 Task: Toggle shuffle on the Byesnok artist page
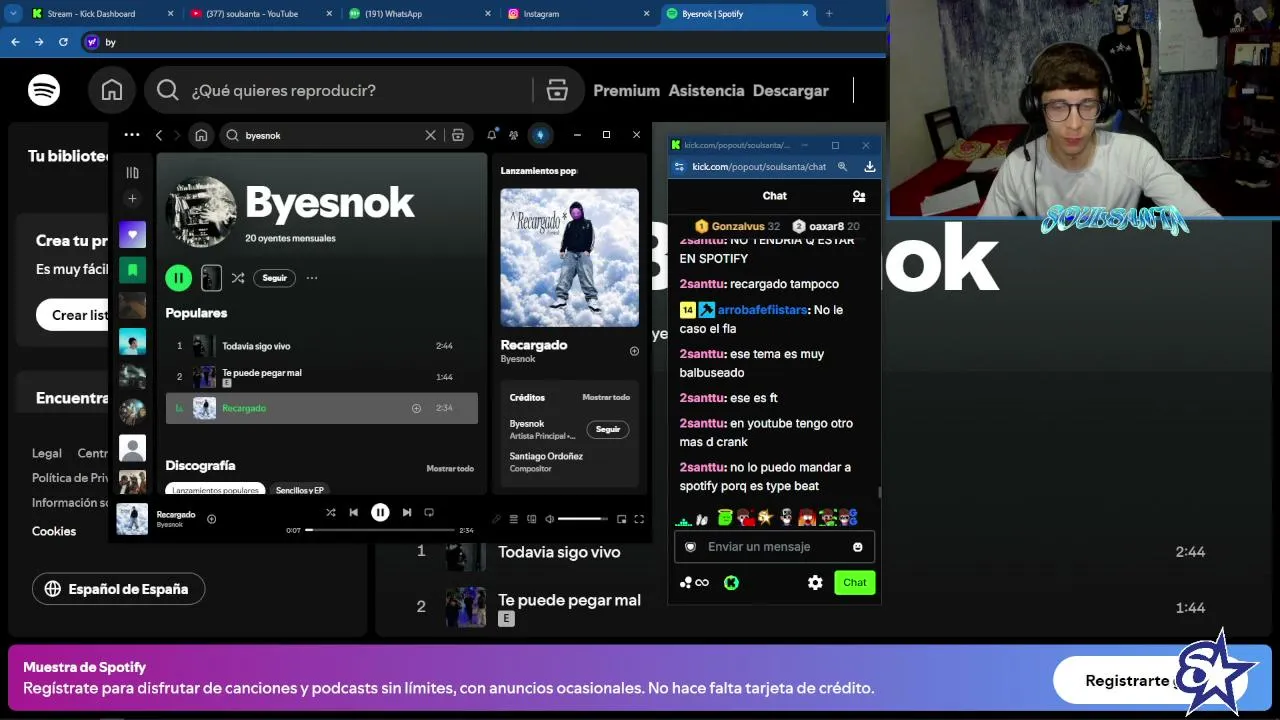(238, 278)
